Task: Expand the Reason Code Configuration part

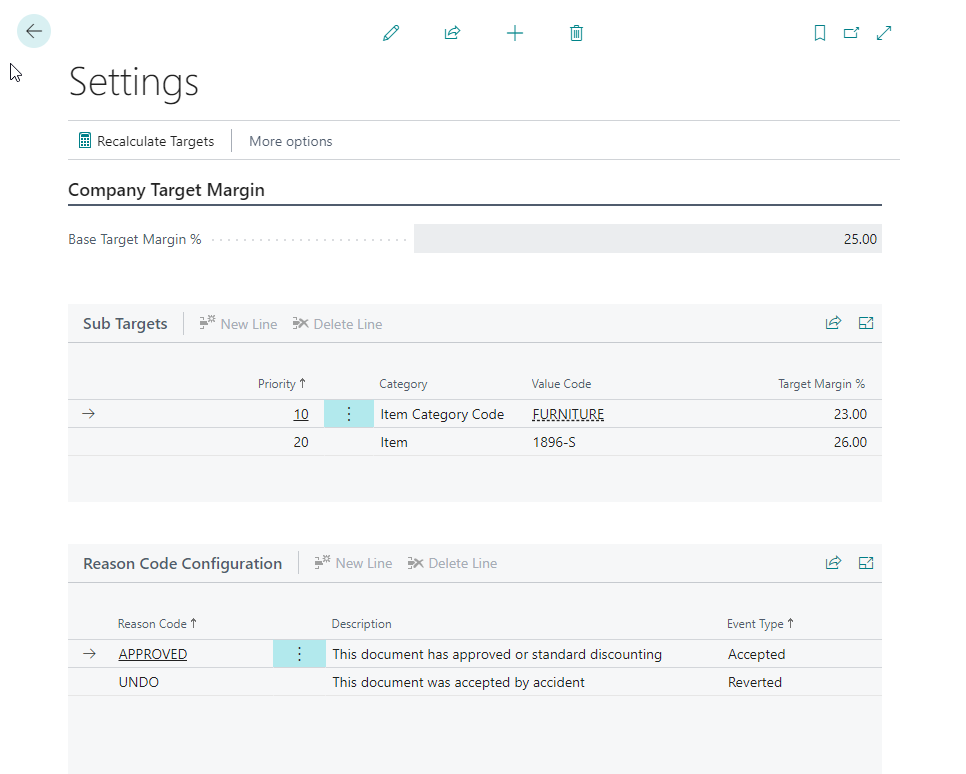Action: (866, 563)
